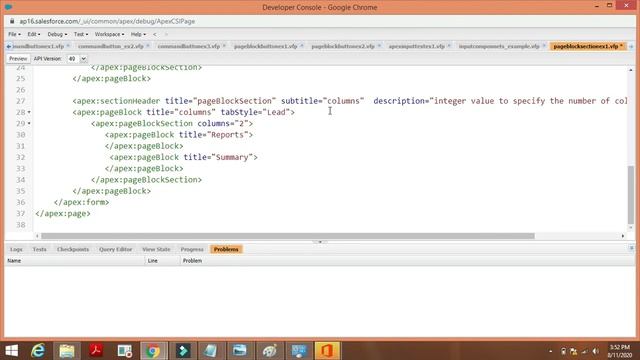The image size is (640, 360).
Task: Sort by the Name column header
Action: 75,260
